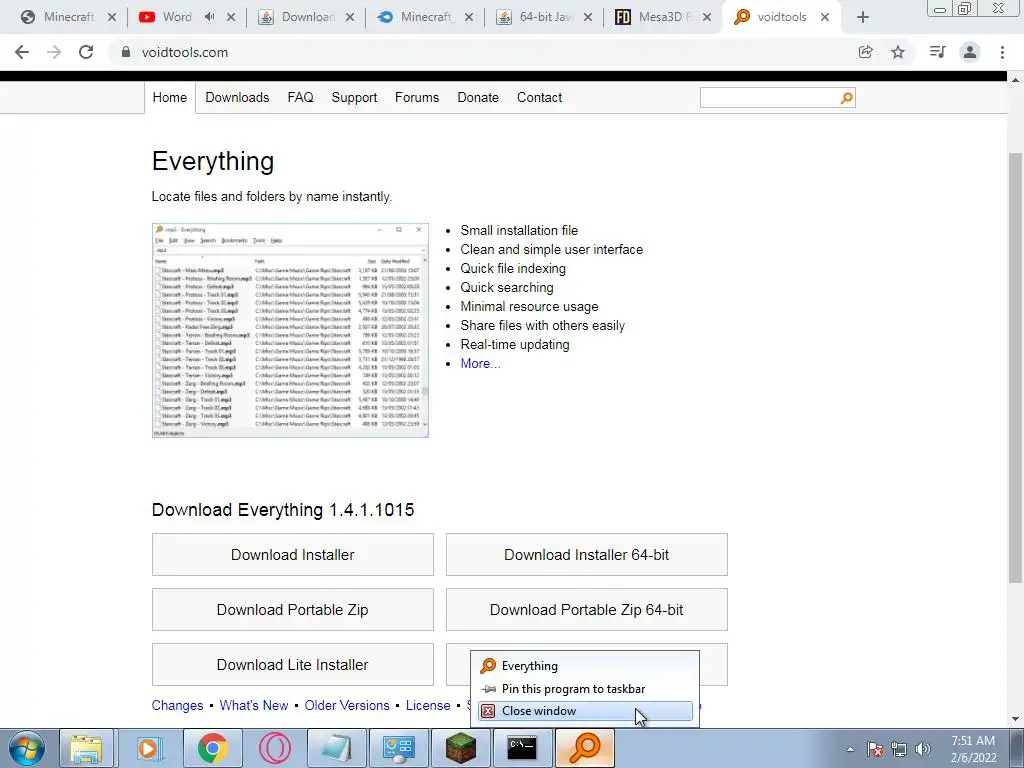Open the Contact nav item

tap(539, 97)
